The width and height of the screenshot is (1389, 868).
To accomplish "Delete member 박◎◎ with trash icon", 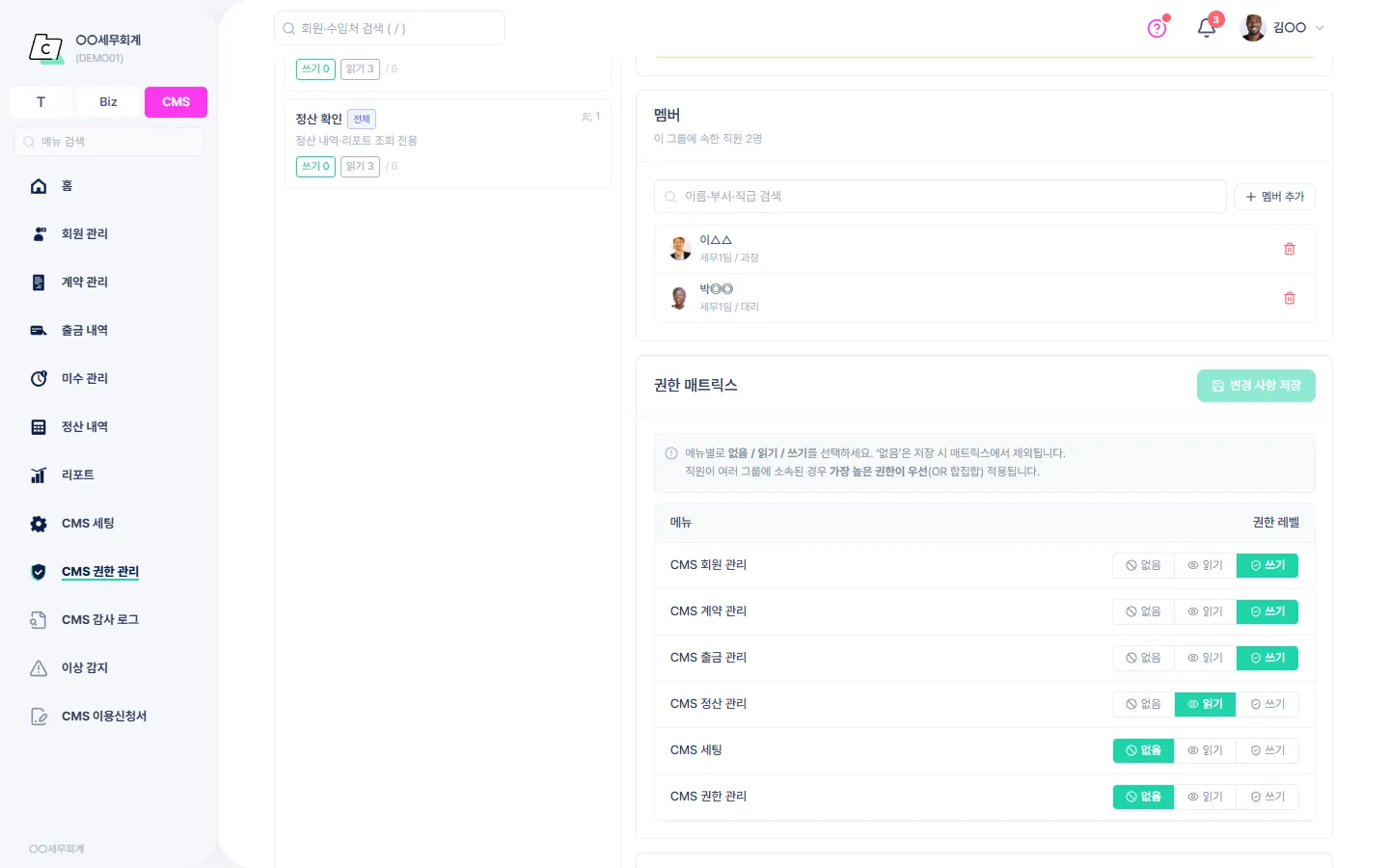I will [1290, 298].
